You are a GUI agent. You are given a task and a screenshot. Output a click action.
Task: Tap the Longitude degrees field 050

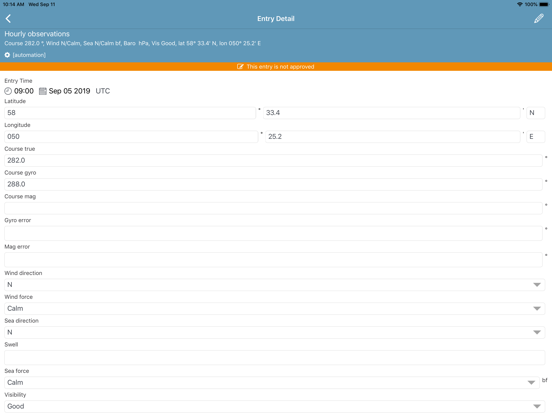[131, 137]
